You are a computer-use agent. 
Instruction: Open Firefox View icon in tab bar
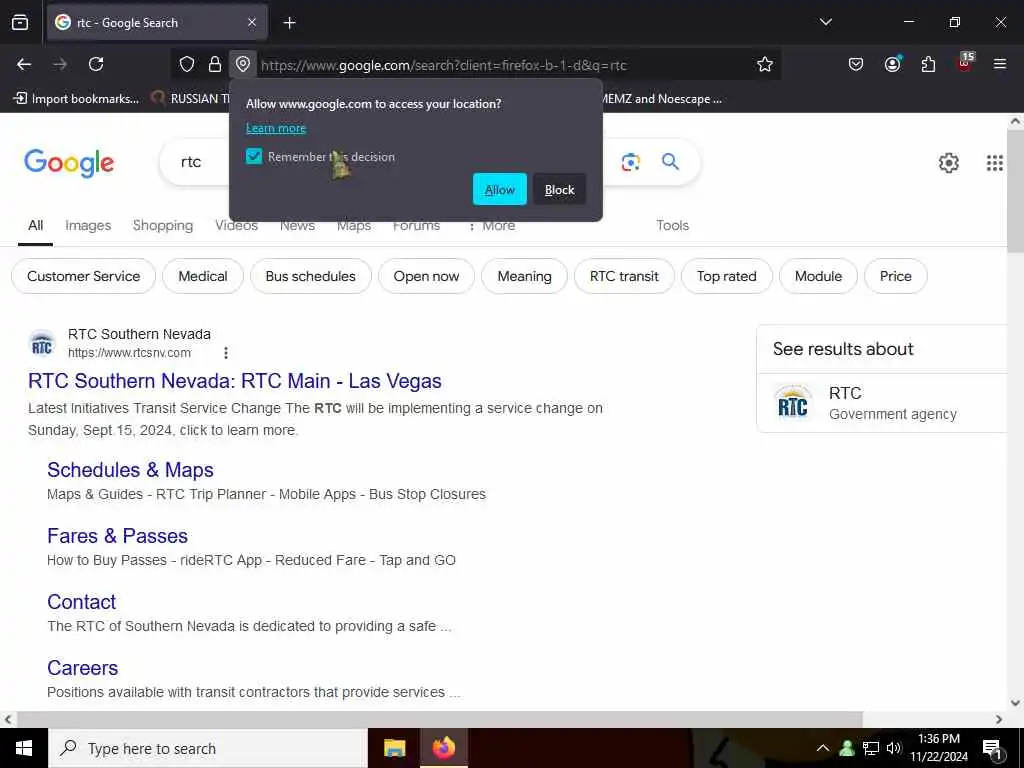[20, 22]
